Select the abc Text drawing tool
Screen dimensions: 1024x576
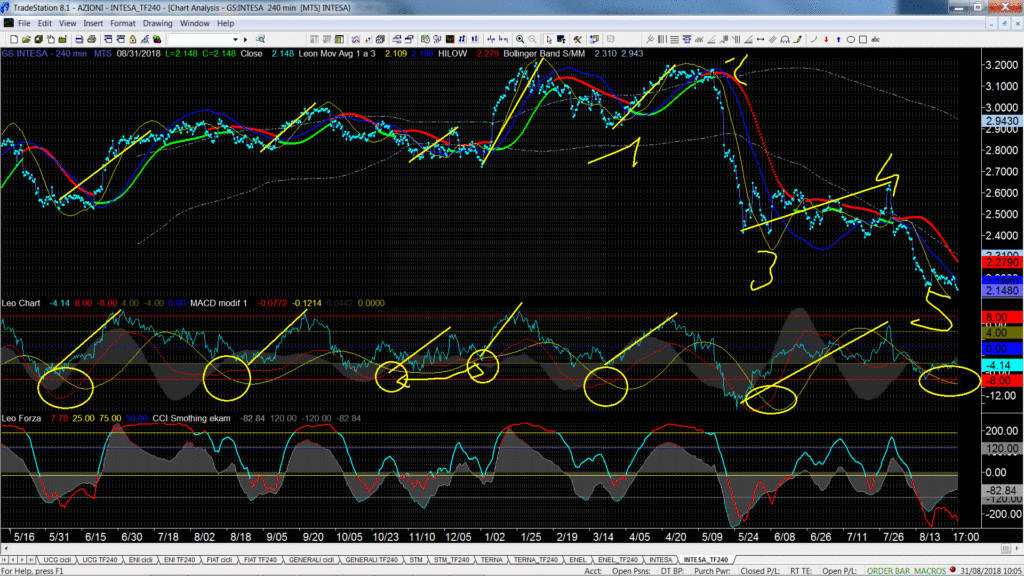[875, 39]
